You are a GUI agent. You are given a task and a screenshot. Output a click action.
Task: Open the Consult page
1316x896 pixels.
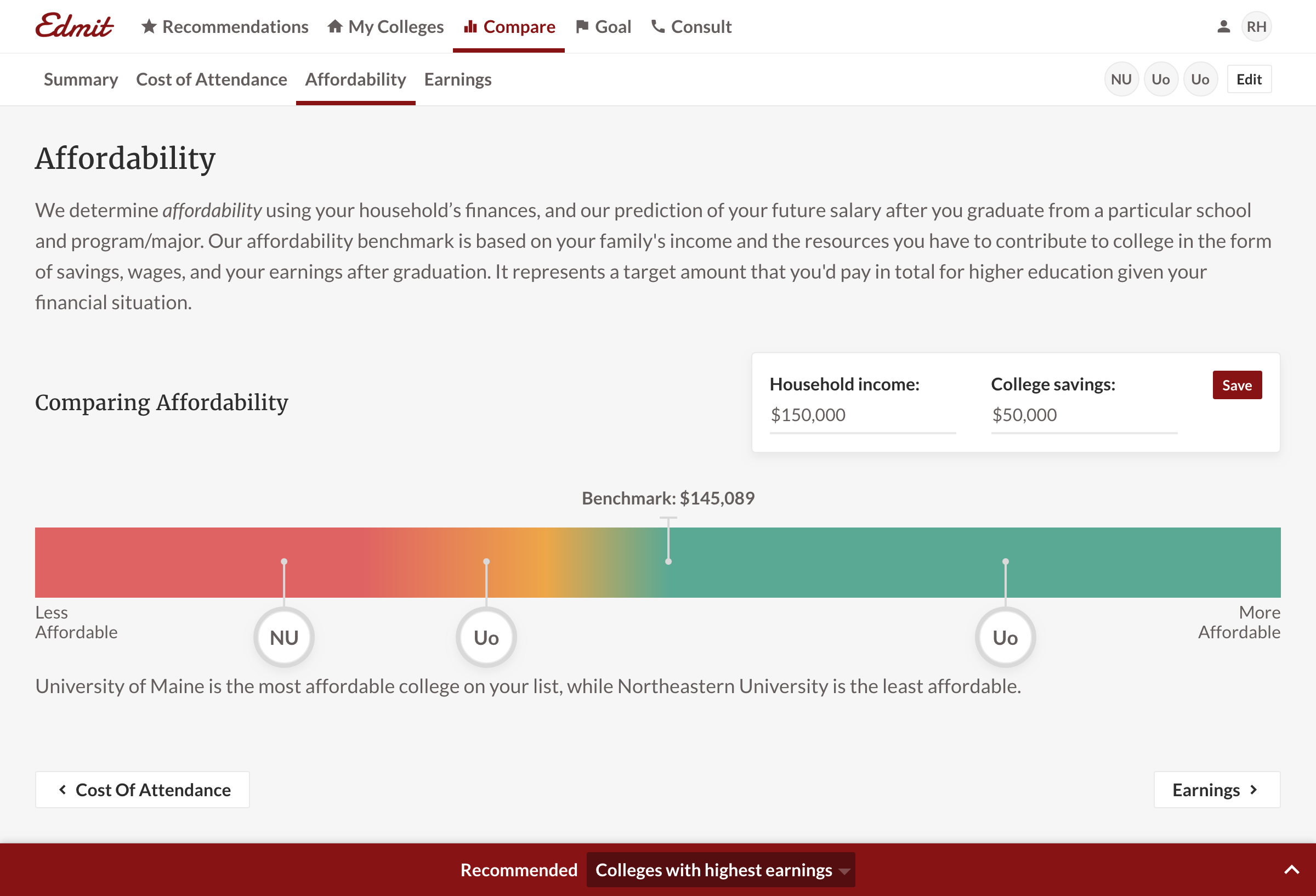(691, 27)
